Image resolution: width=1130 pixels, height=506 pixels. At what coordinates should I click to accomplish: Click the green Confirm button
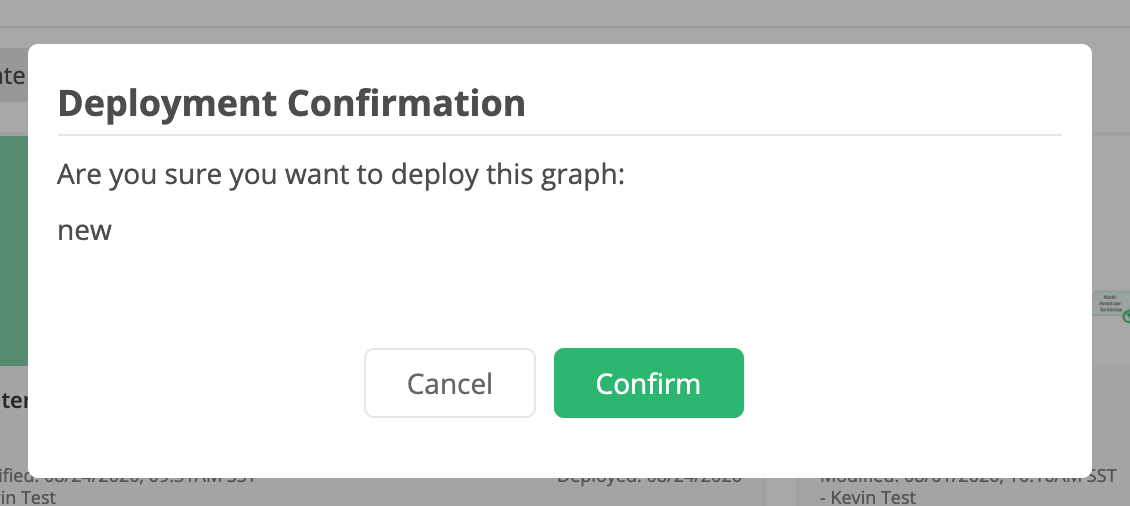648,383
